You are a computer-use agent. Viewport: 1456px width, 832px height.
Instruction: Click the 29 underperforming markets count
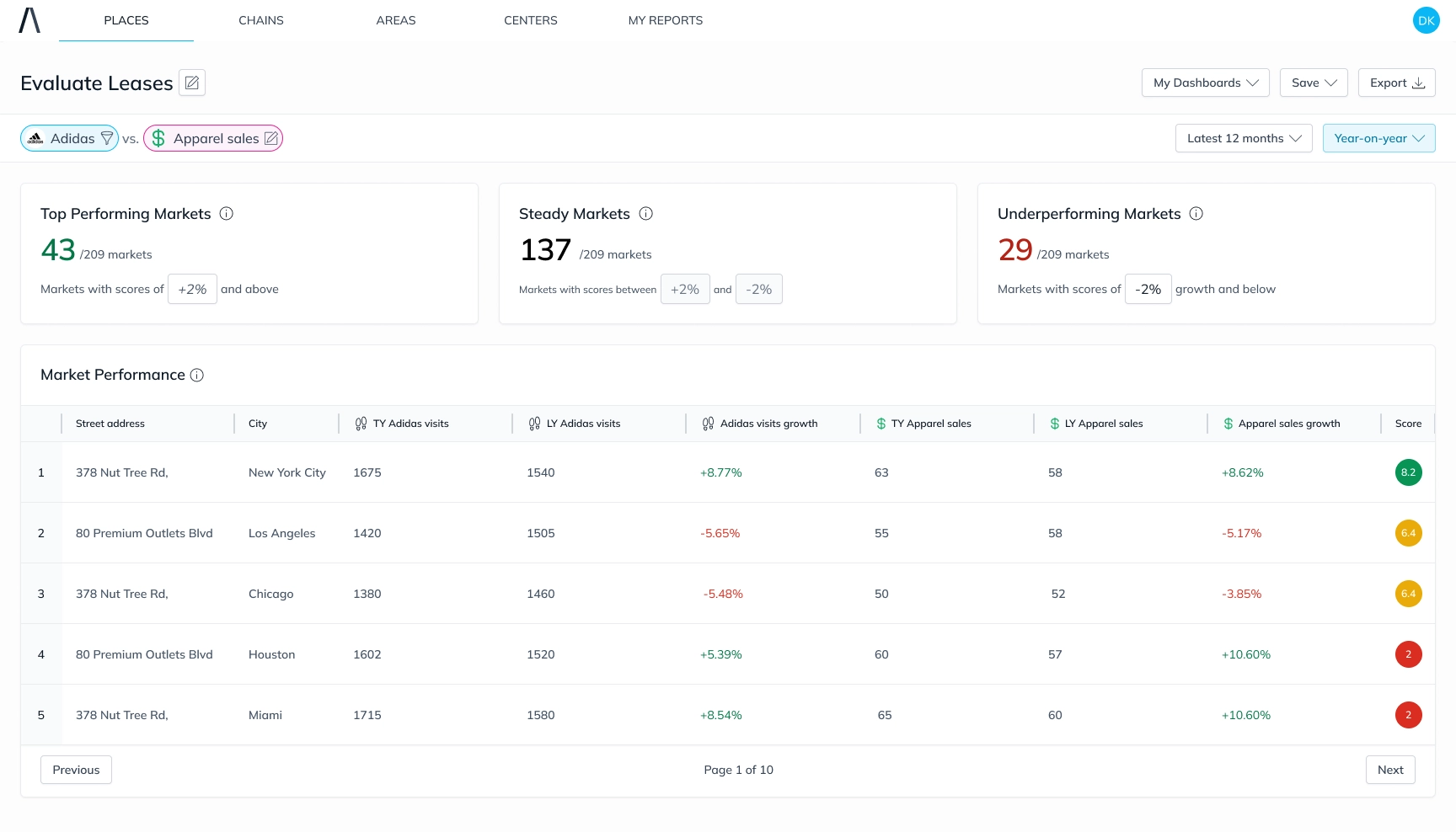[x=1015, y=250]
